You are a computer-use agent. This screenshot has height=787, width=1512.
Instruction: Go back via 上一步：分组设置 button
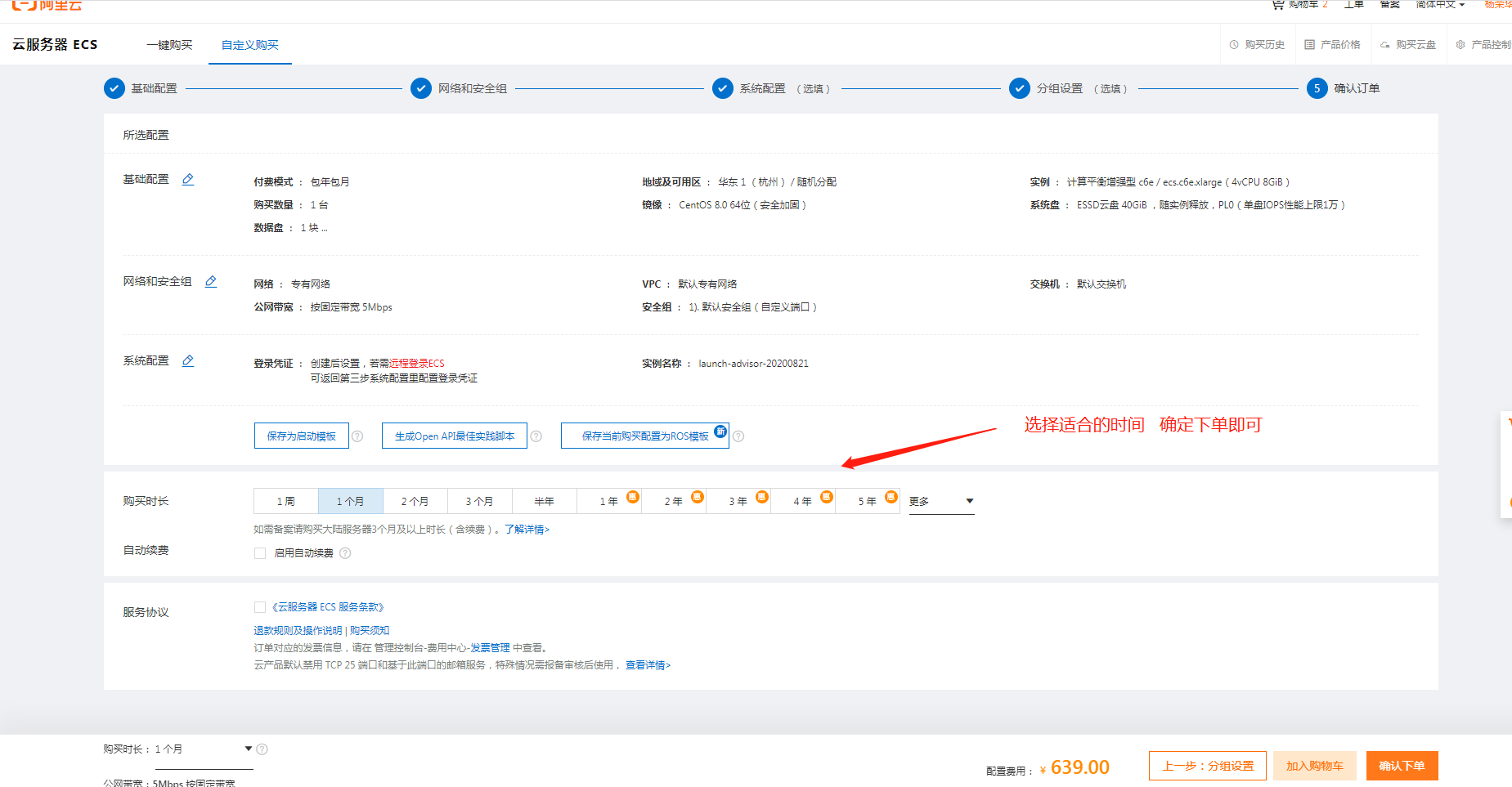point(1208,766)
